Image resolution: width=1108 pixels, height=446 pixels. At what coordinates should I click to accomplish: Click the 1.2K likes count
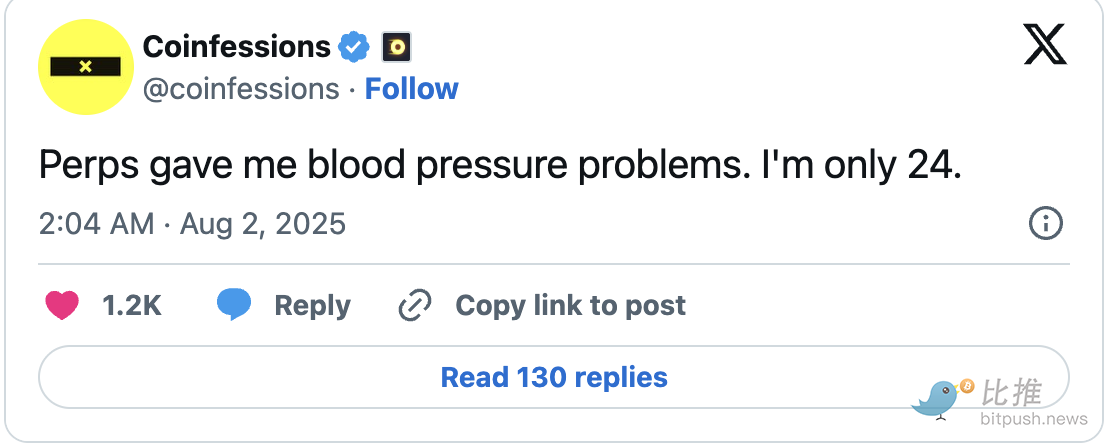[132, 305]
